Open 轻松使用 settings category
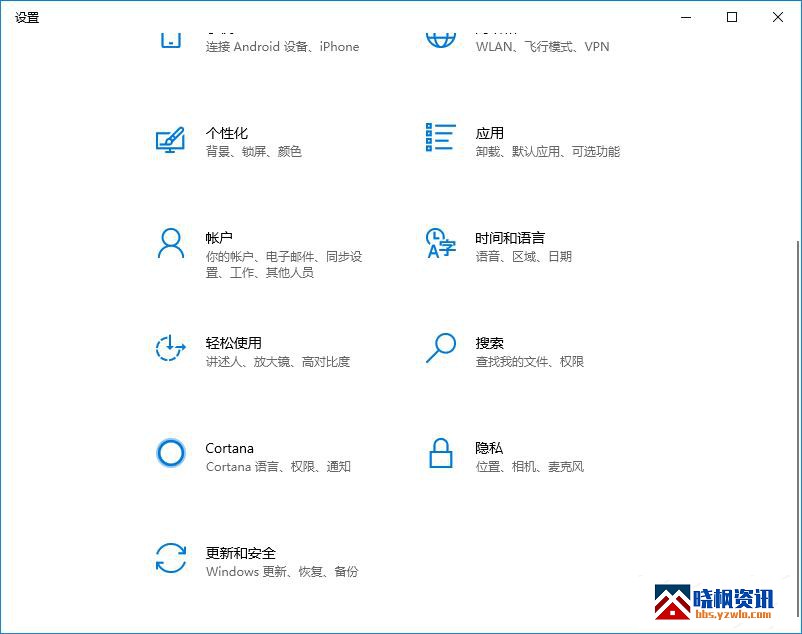The width and height of the screenshot is (802, 634). pos(233,343)
